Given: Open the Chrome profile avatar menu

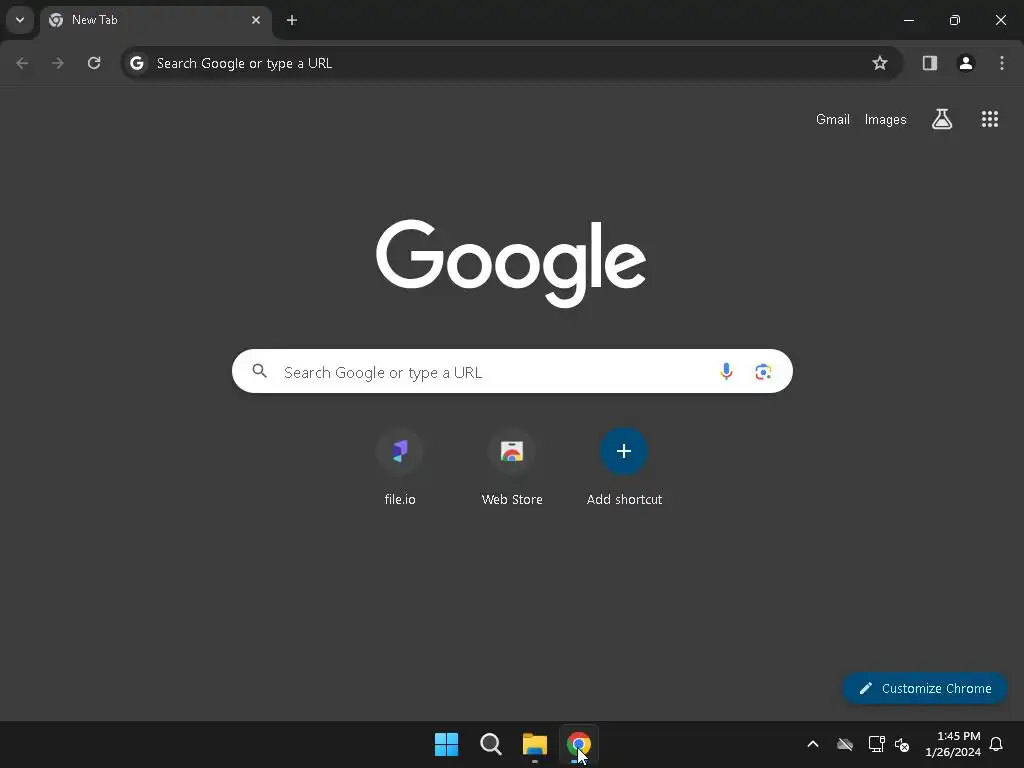Looking at the screenshot, I should 966,63.
